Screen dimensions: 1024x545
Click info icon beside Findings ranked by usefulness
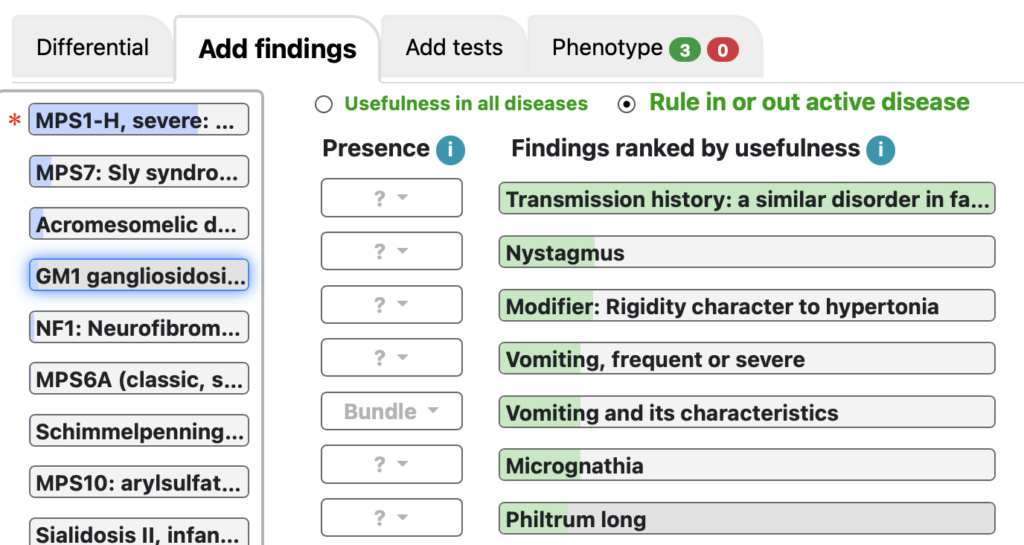click(880, 149)
